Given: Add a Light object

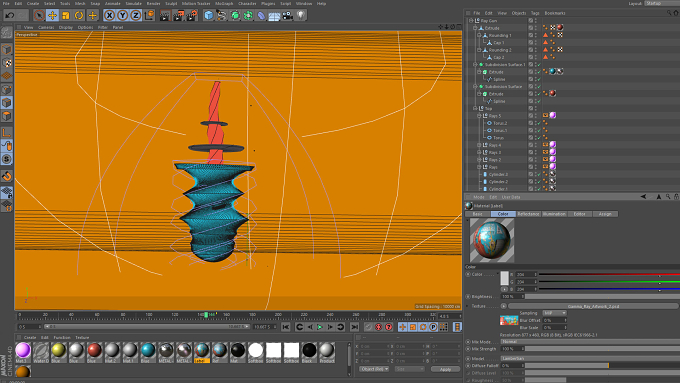Looking at the screenshot, I should tap(301, 16).
